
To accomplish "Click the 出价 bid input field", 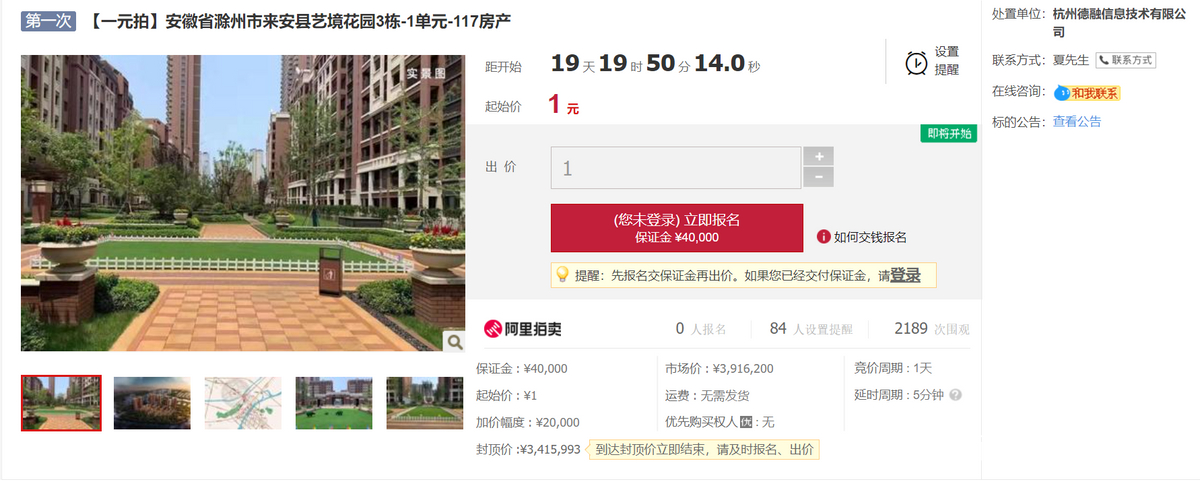I will tap(676, 168).
